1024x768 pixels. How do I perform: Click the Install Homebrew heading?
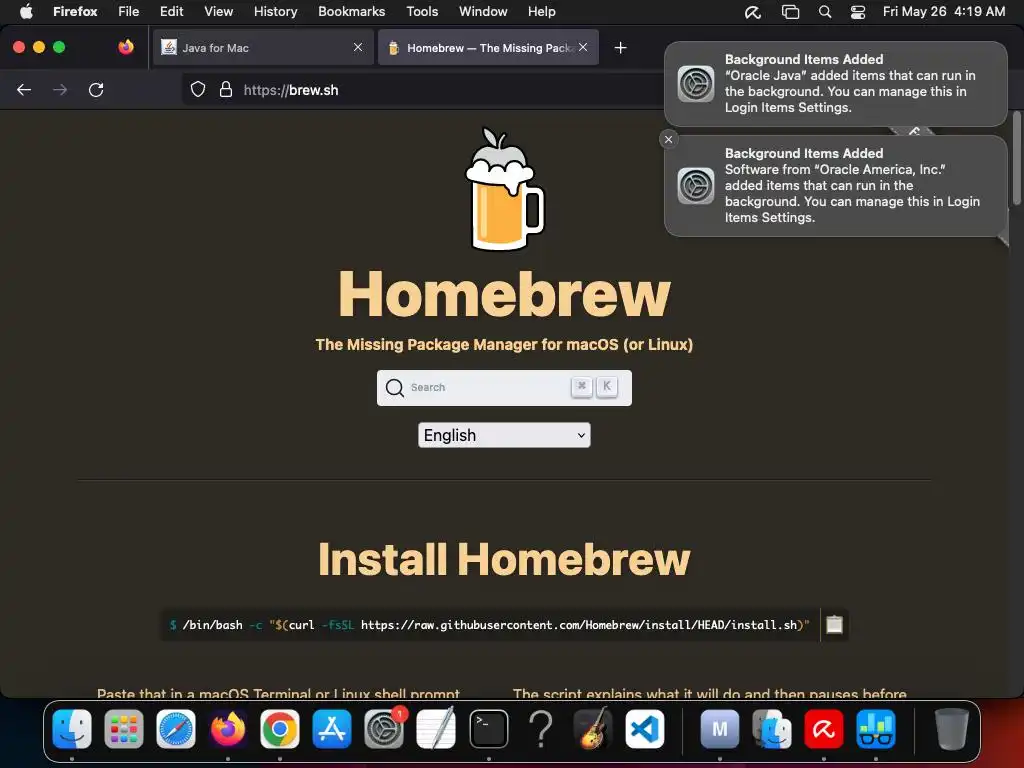click(504, 560)
